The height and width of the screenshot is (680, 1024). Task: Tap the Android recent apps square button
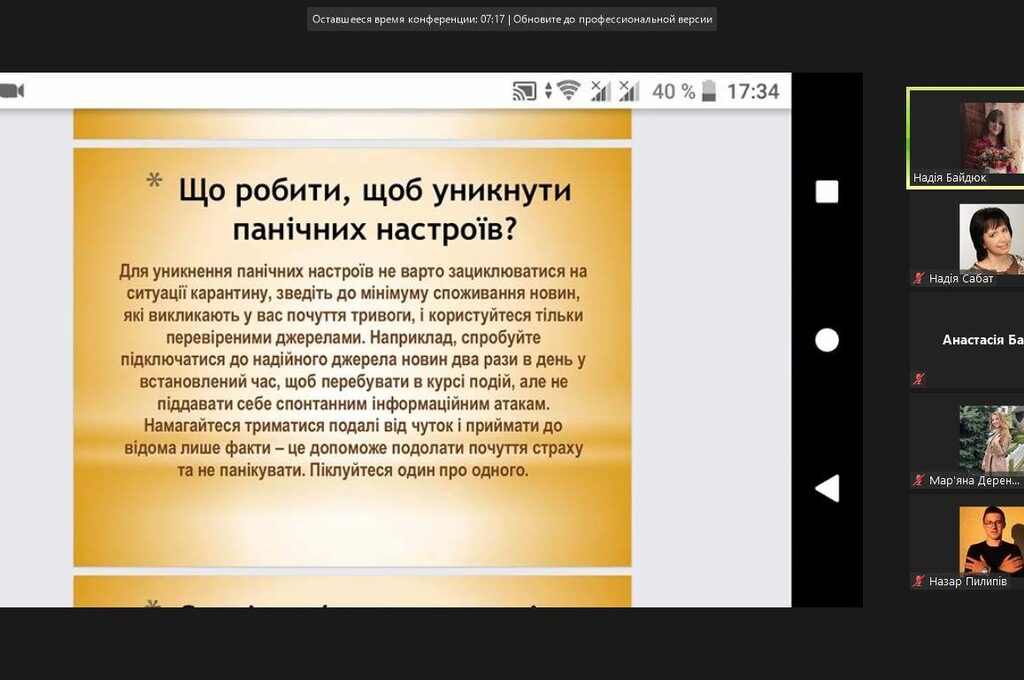click(x=827, y=192)
